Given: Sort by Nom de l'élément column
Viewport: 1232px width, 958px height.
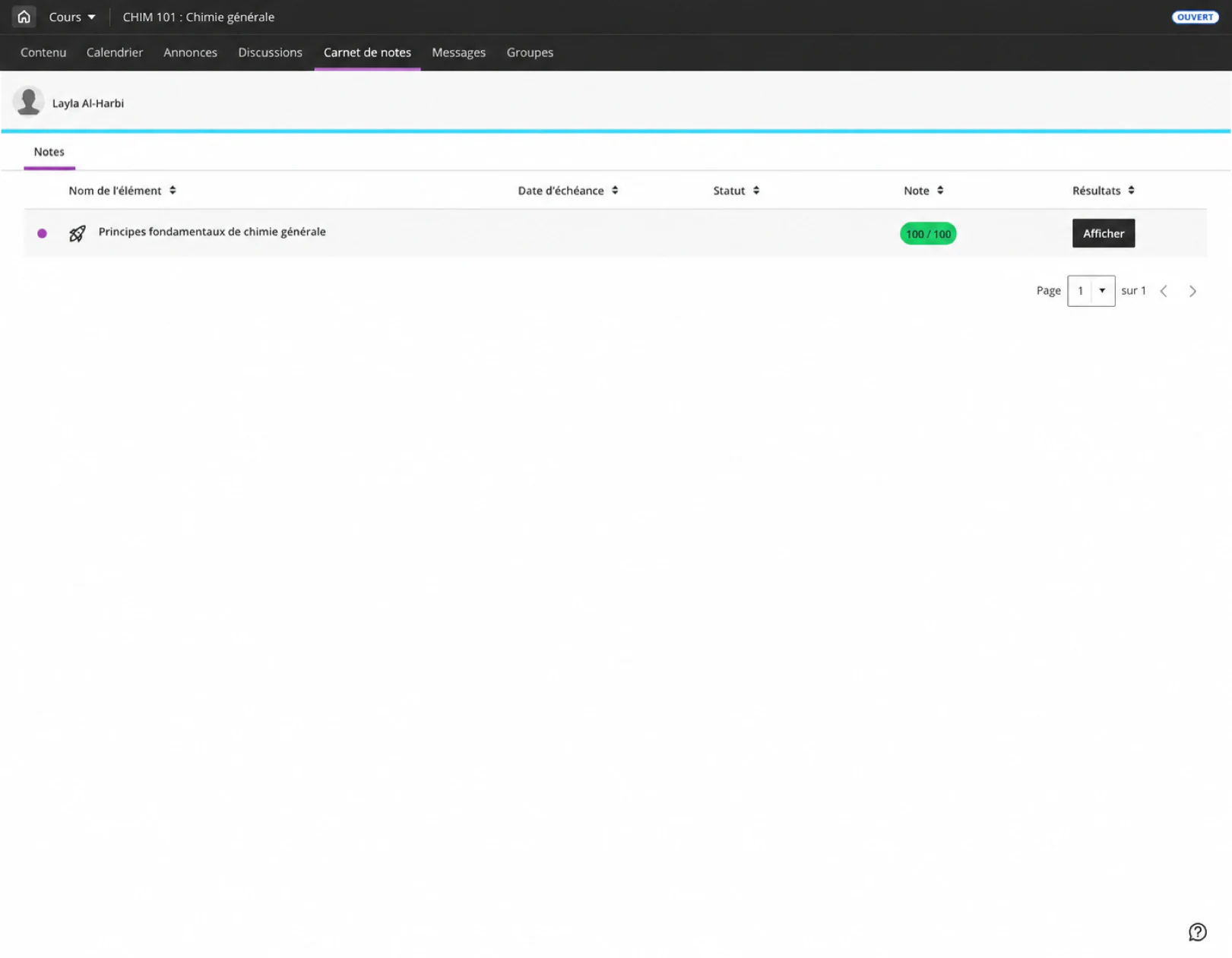Looking at the screenshot, I should coord(122,191).
